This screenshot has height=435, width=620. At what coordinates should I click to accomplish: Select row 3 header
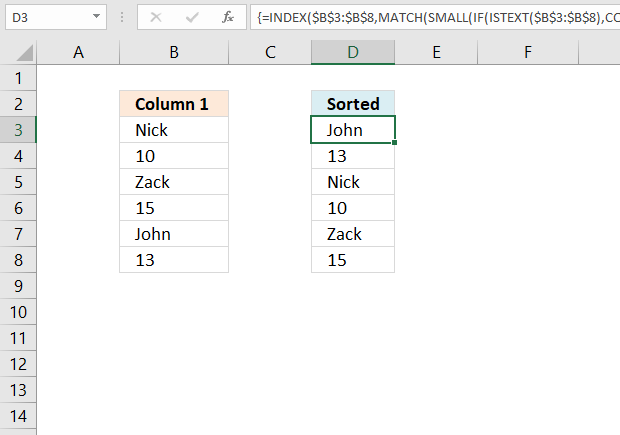(18, 130)
